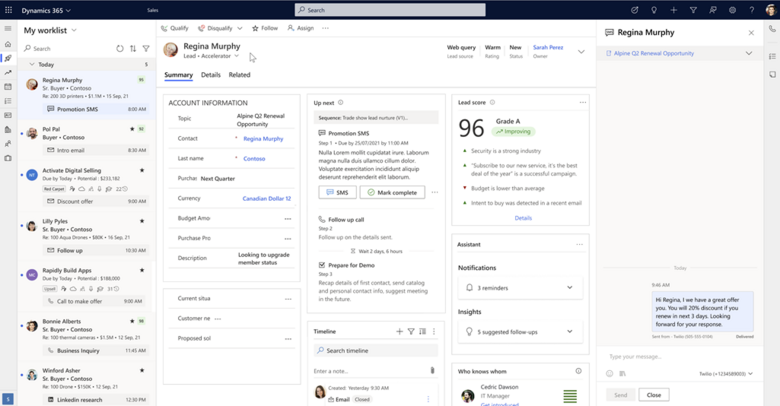Open advanced filter funnel in top bar
780x406 pixels.
[693, 10]
